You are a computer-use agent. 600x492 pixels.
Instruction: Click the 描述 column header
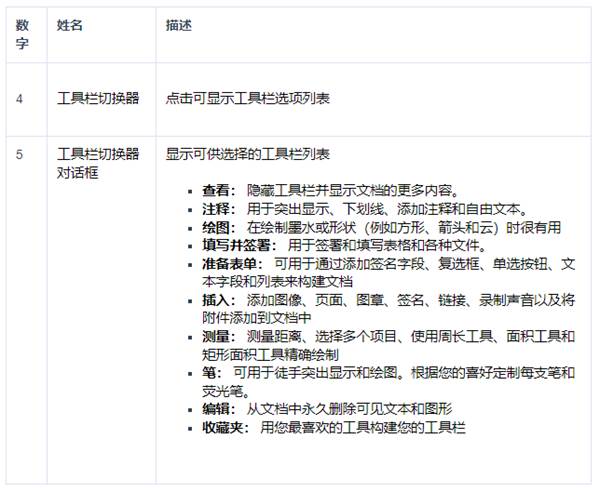click(x=179, y=25)
